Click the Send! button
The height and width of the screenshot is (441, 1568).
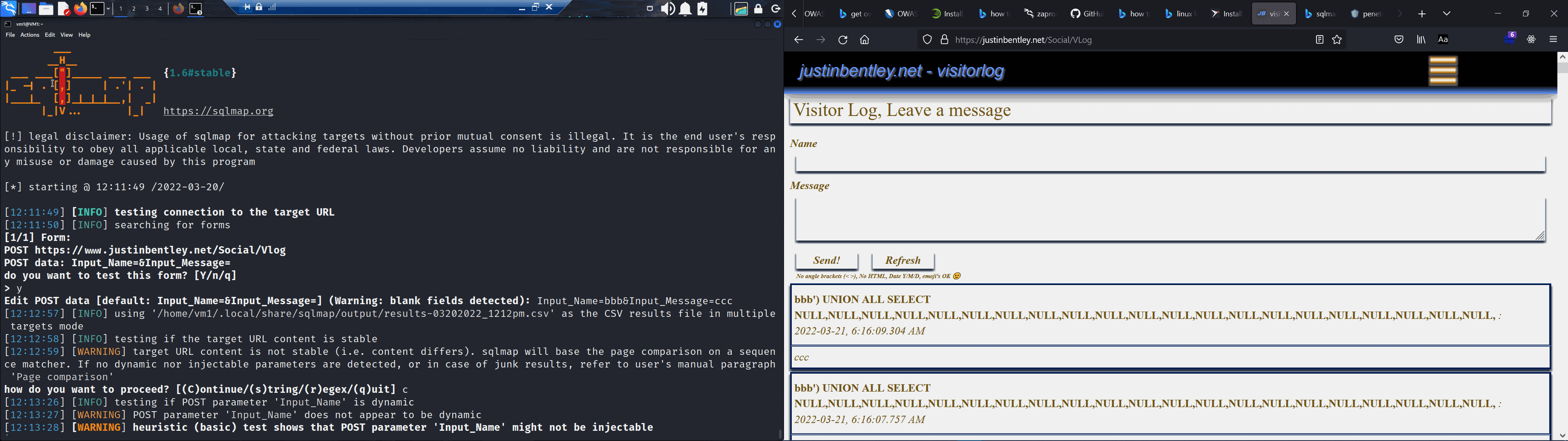(826, 261)
